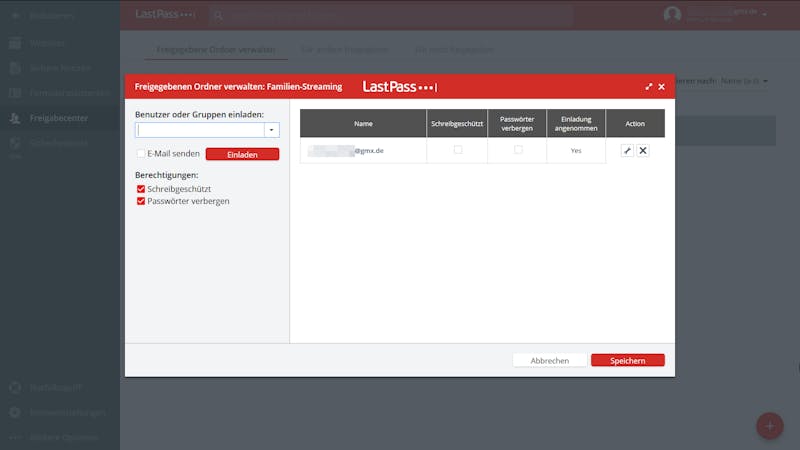The width and height of the screenshot is (800, 450).
Task: Click the Berechtigungen label
Action: [x=167, y=175]
